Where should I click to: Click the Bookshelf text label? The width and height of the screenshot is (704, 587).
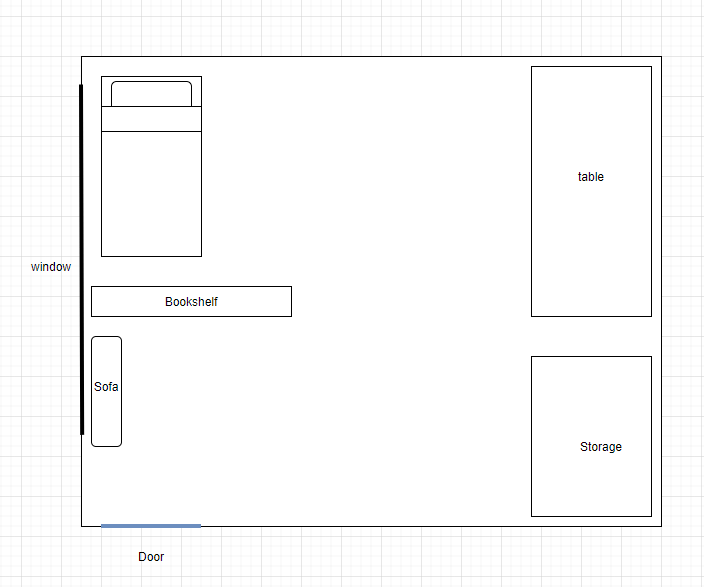point(191,301)
